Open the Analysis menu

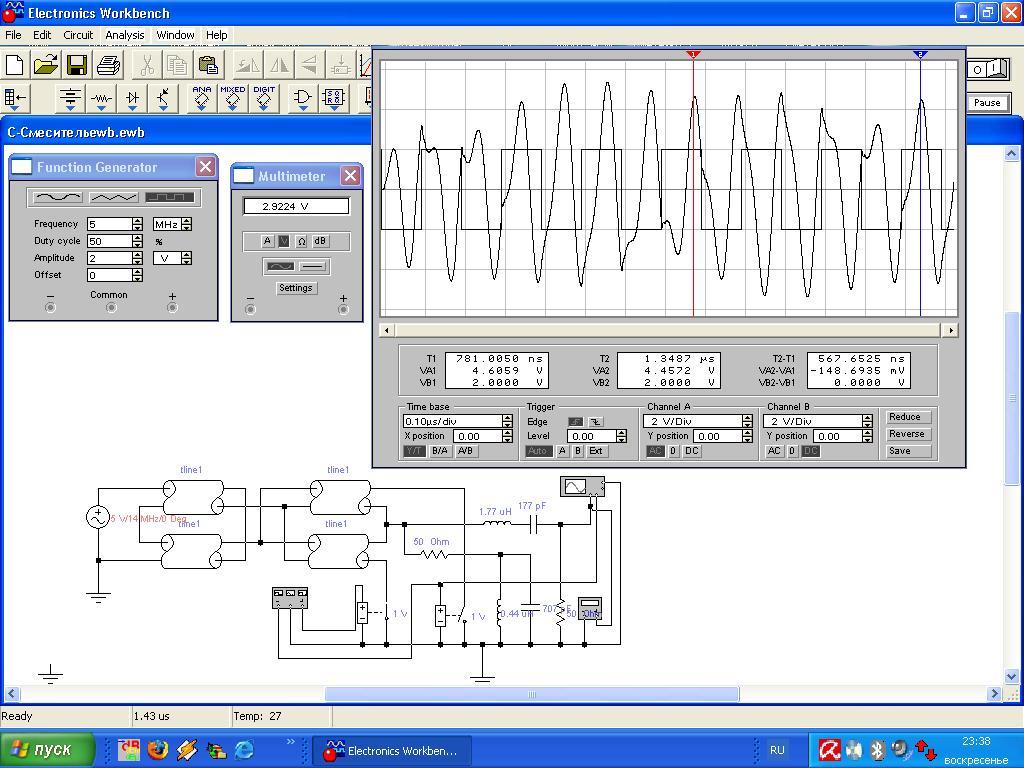(125, 35)
